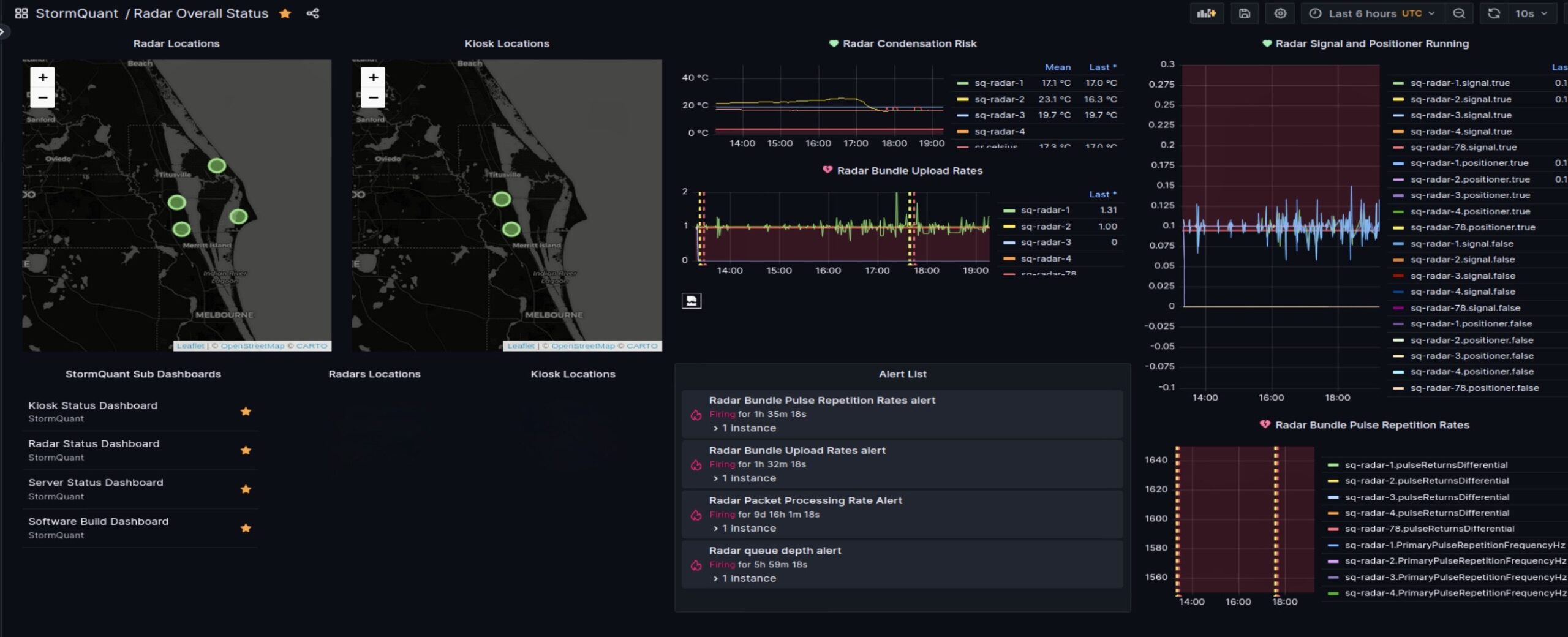Open the Radar Bundle Pulse Repetition Rates panel title

coord(1371,425)
